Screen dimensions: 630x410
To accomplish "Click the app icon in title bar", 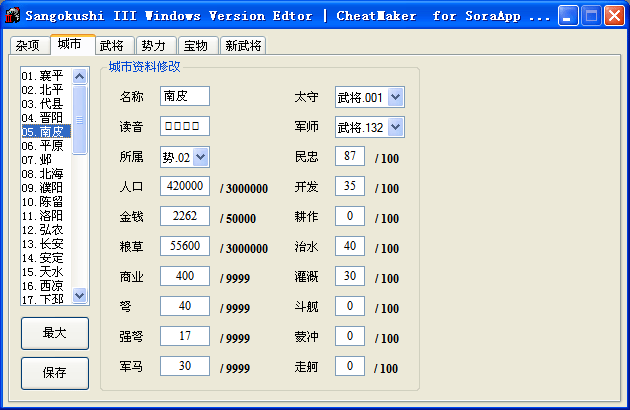I will [x=13, y=16].
